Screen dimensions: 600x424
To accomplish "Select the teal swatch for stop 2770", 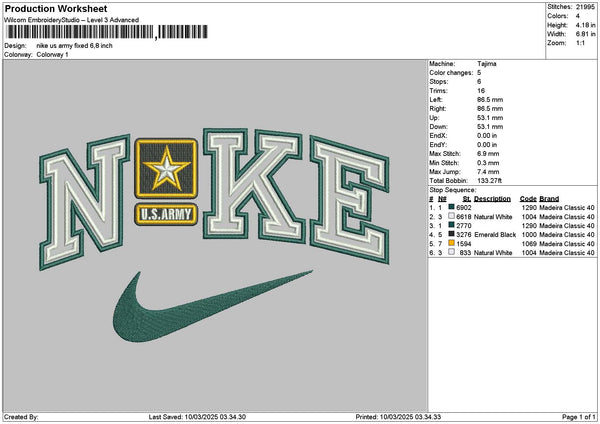I will point(452,225).
